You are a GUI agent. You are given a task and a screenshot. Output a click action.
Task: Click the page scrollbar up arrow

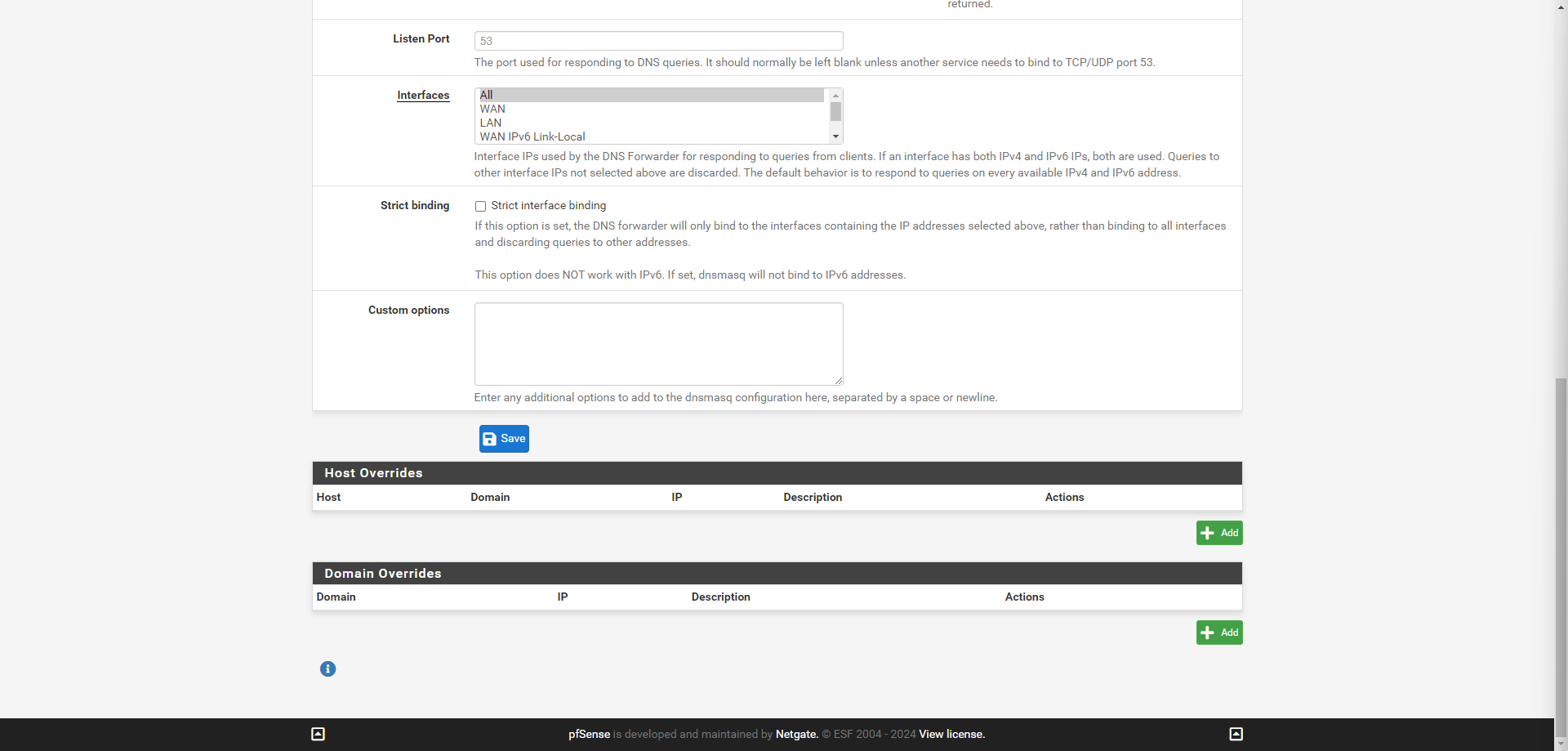coord(1561,6)
